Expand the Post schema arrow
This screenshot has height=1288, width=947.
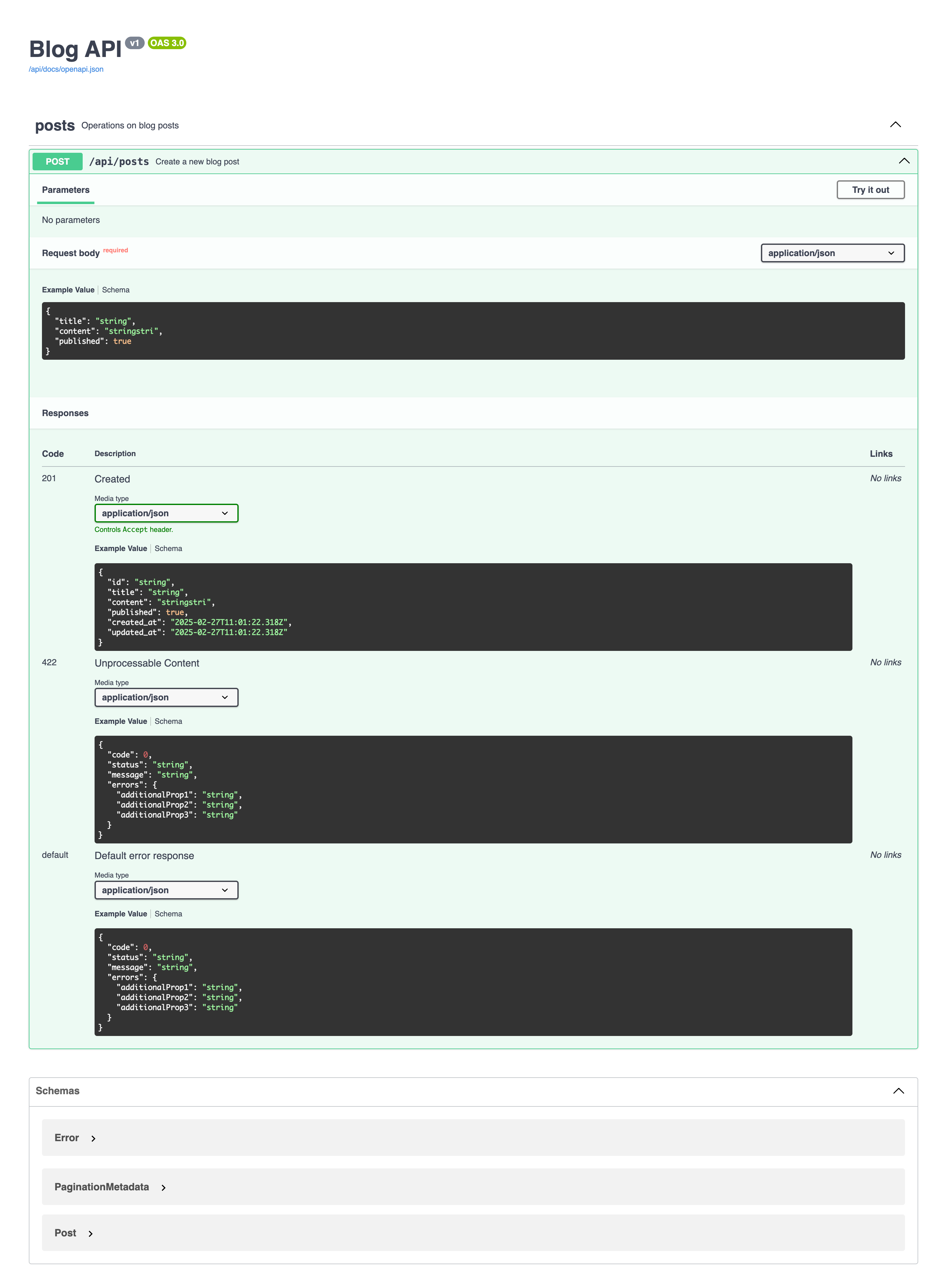pyautogui.click(x=91, y=1233)
